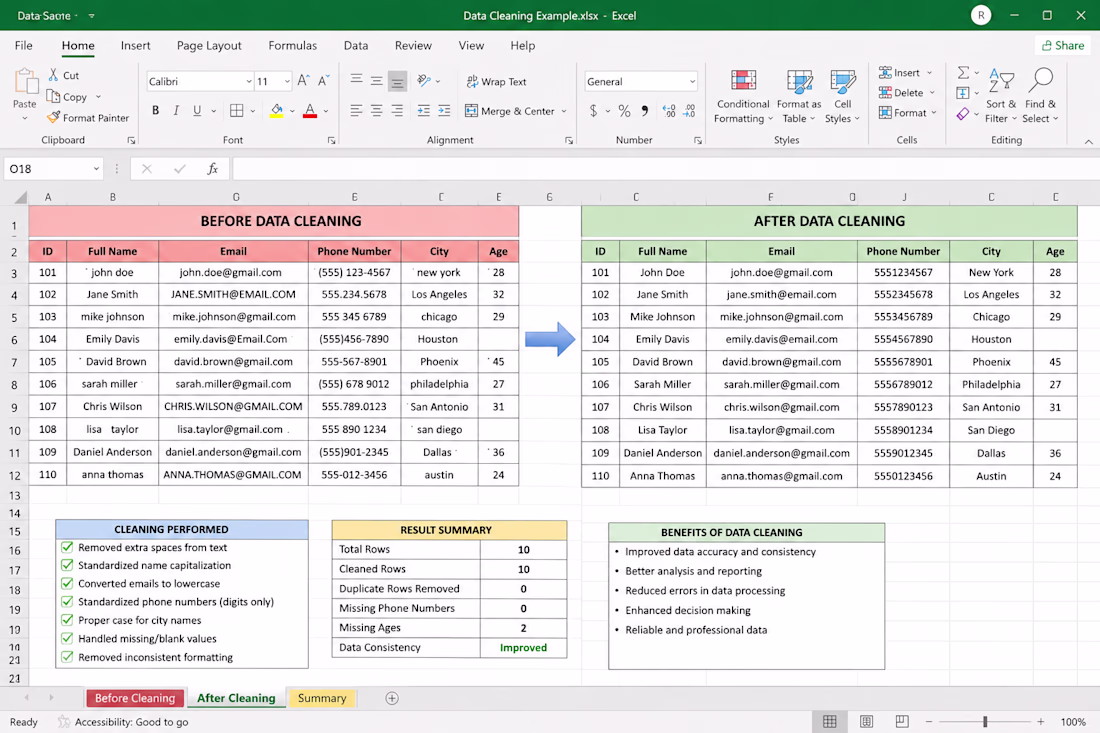Open the Font Color dropdown arrow
1100x733 pixels.
(x=326, y=111)
